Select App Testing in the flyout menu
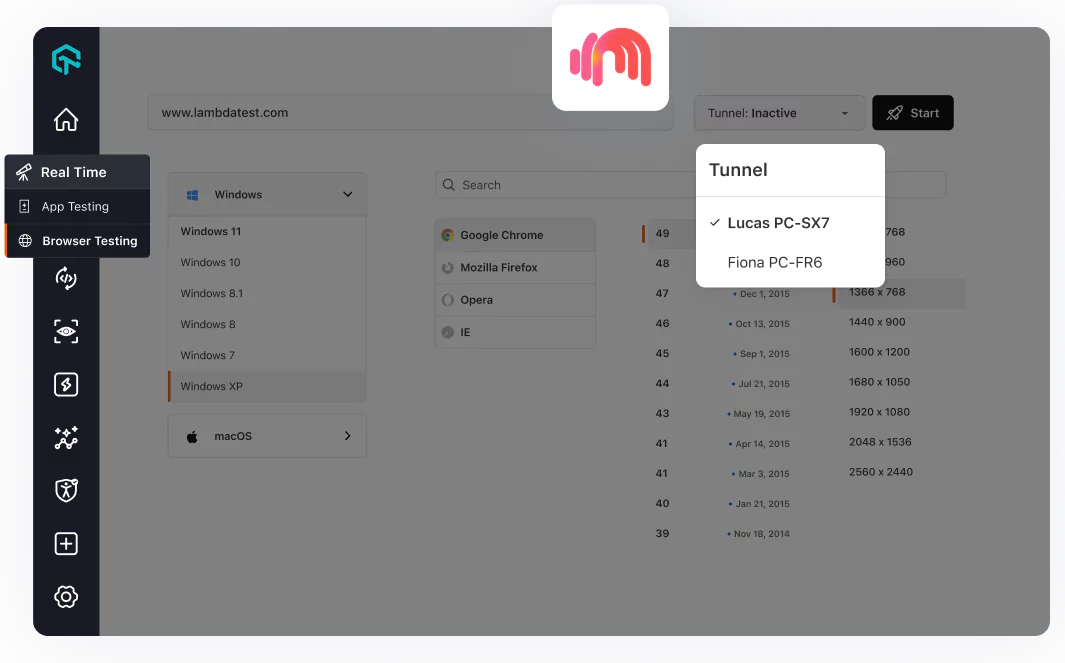This screenshot has width=1065, height=663. (x=77, y=207)
